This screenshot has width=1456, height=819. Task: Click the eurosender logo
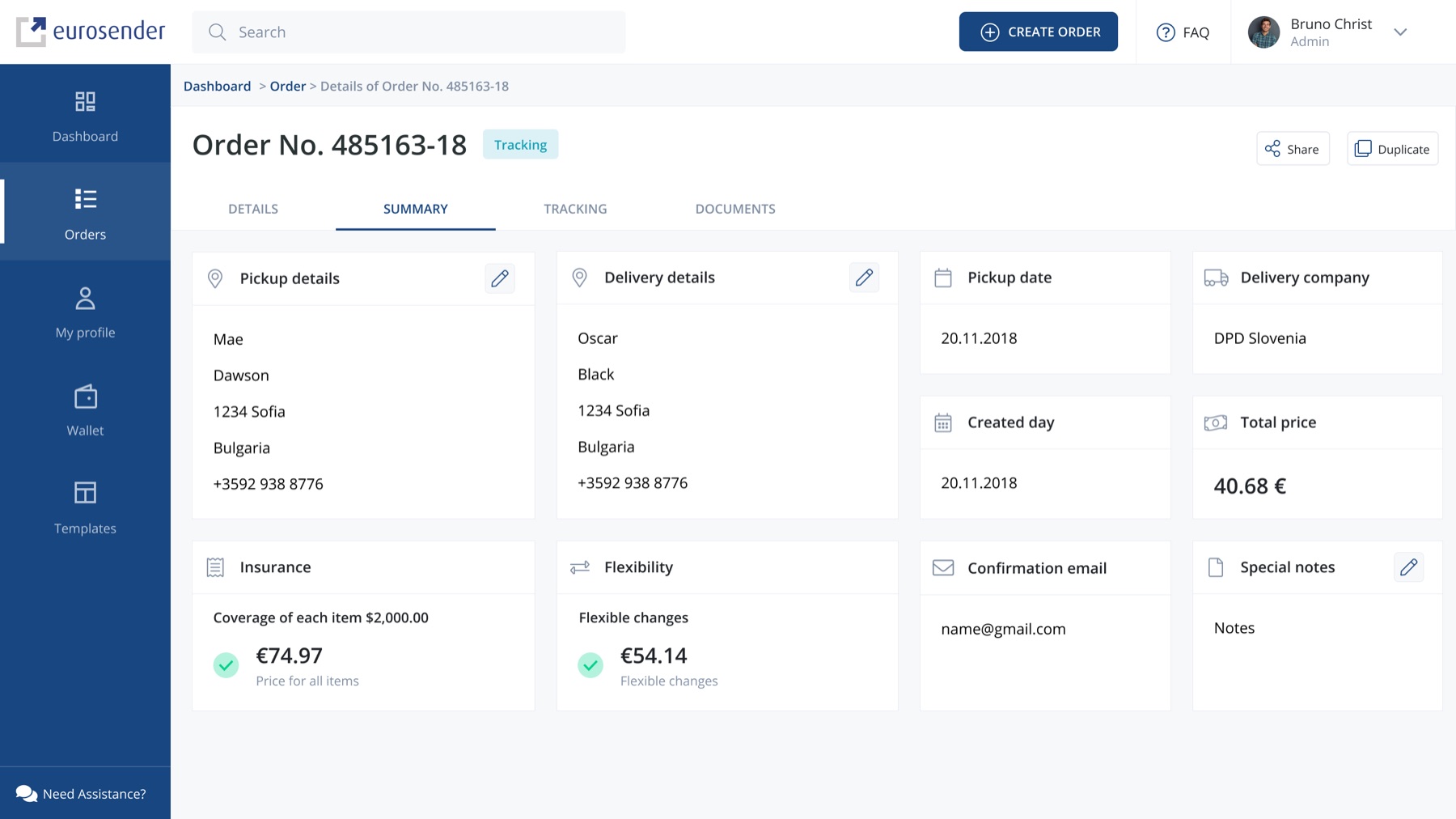click(91, 32)
